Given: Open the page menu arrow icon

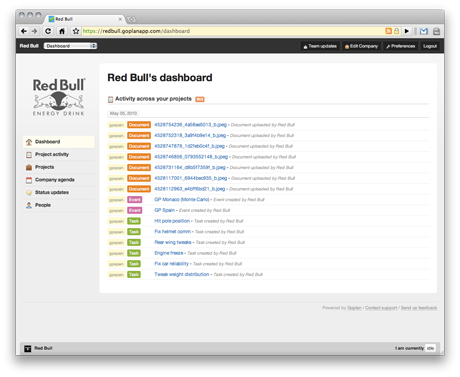Looking at the screenshot, I should tap(407, 31).
